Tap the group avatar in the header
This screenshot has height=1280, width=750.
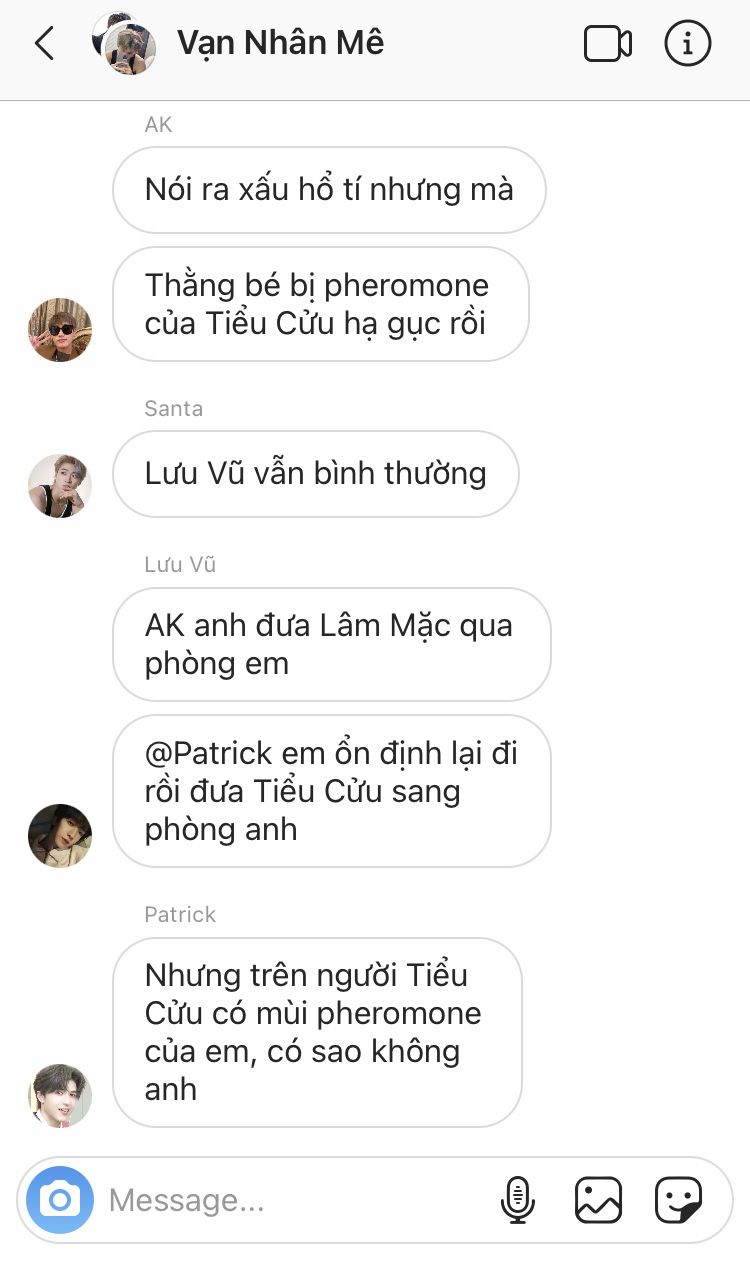click(x=124, y=43)
